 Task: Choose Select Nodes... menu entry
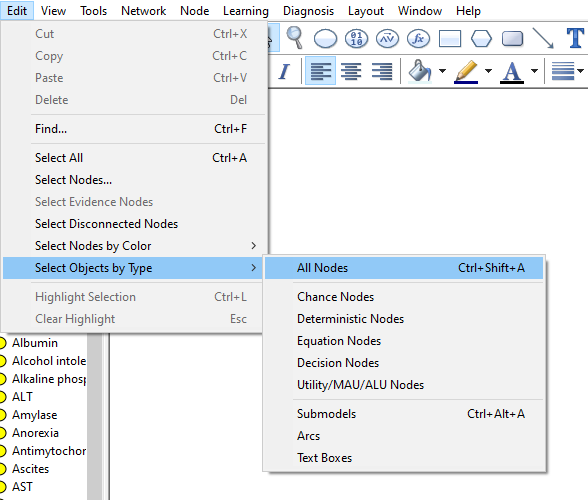click(x=134, y=180)
